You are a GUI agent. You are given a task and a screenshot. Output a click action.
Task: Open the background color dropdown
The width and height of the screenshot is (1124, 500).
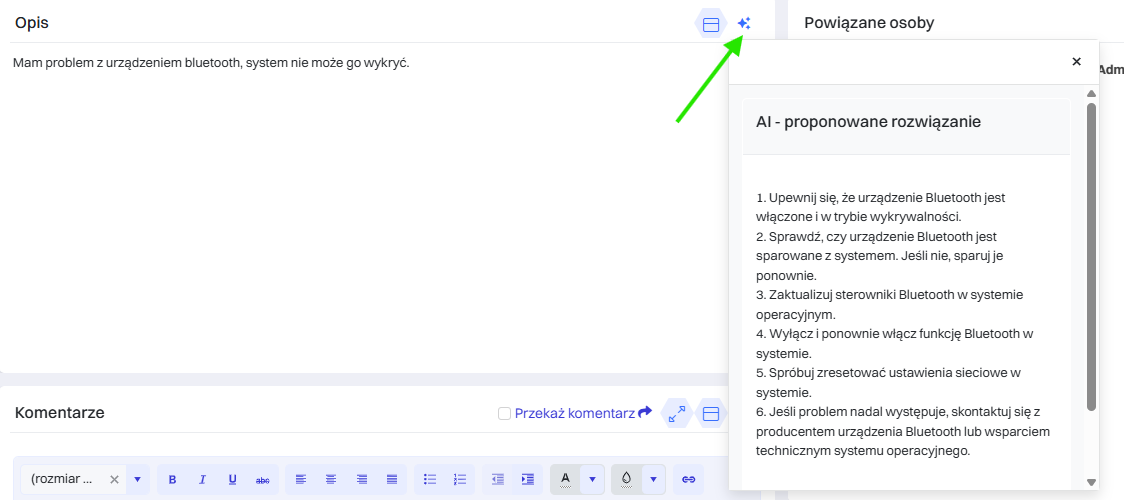[653, 480]
